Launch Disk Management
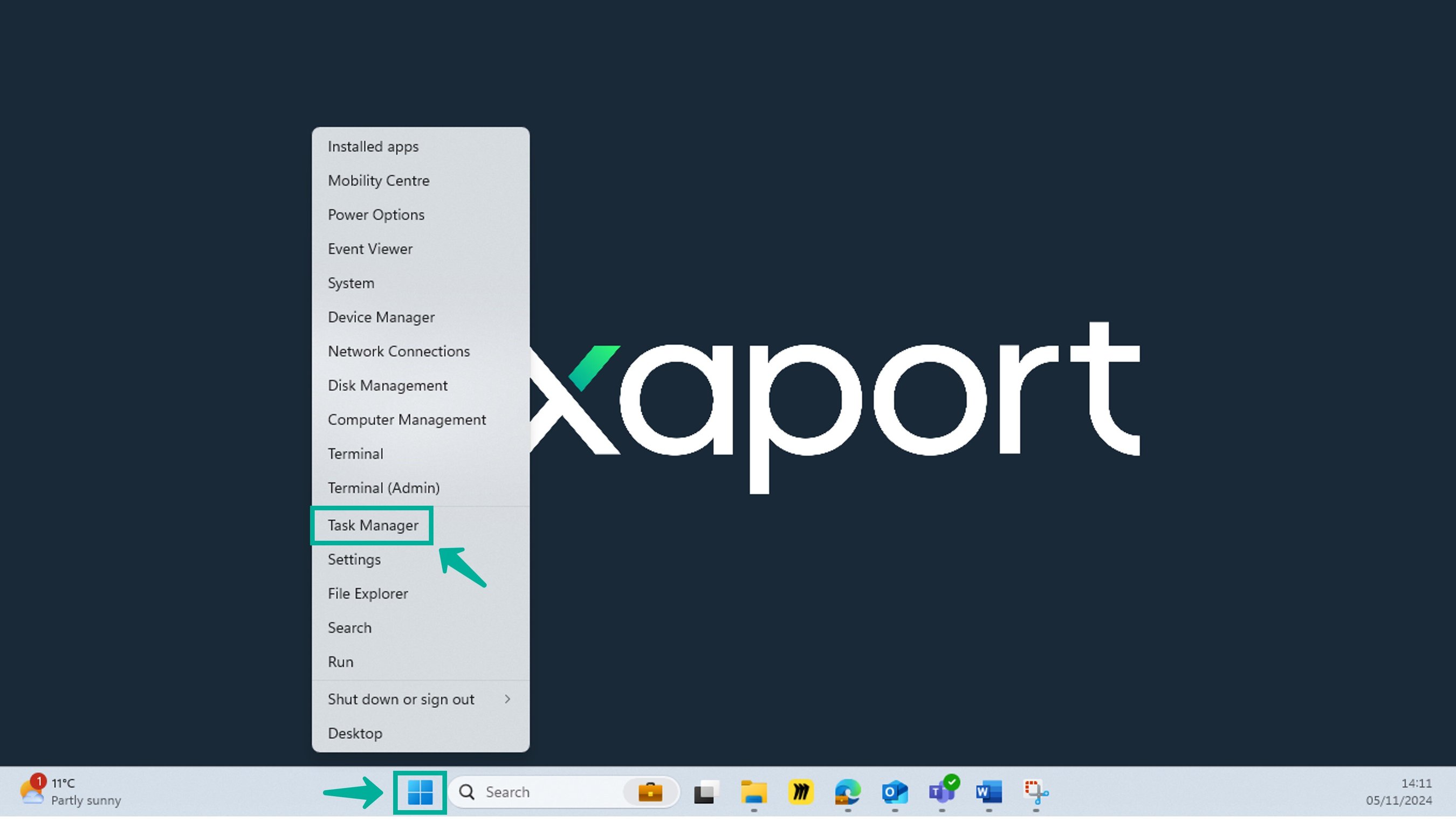This screenshot has width=1456, height=823. (387, 385)
